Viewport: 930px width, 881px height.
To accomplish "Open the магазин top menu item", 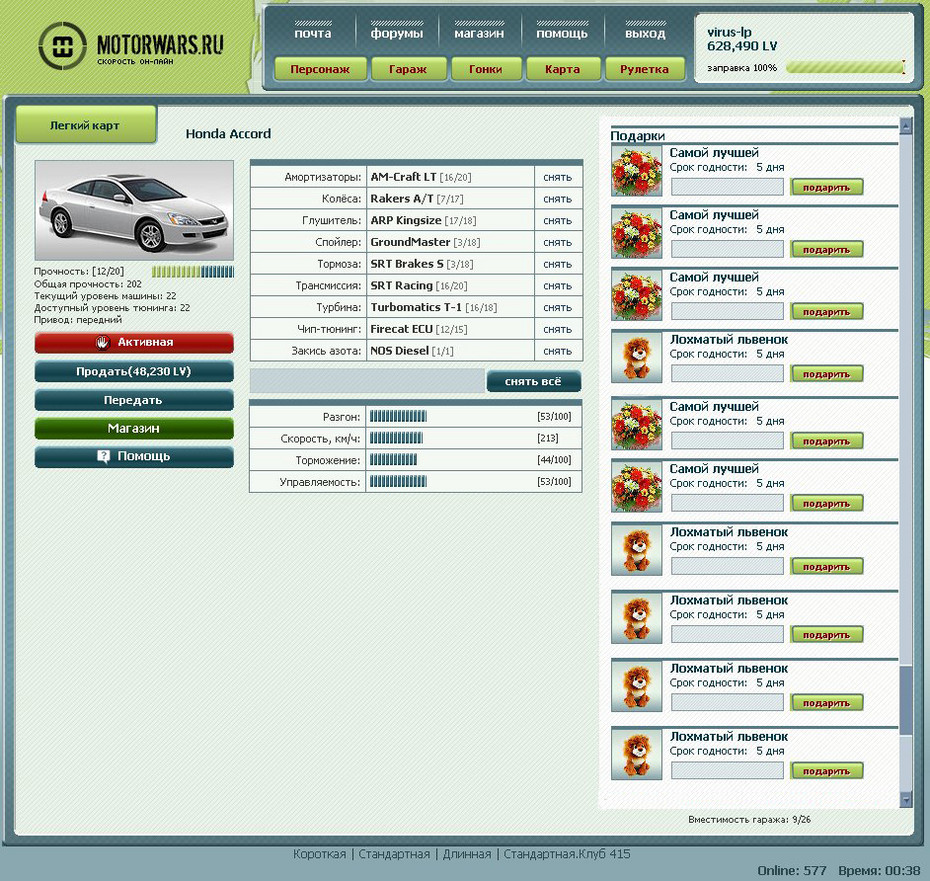I will pyautogui.click(x=479, y=33).
